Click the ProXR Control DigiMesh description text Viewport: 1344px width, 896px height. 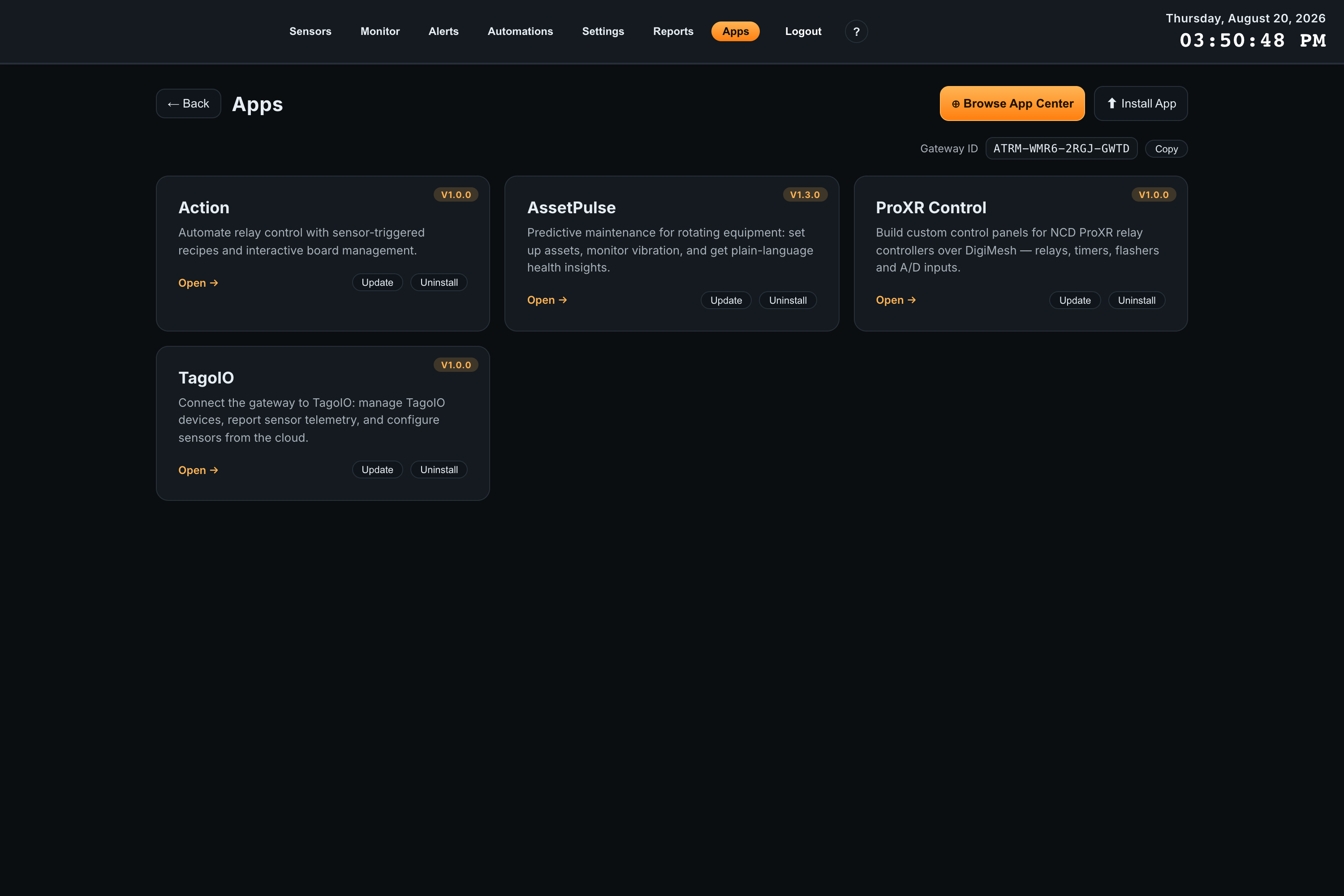(x=1017, y=250)
